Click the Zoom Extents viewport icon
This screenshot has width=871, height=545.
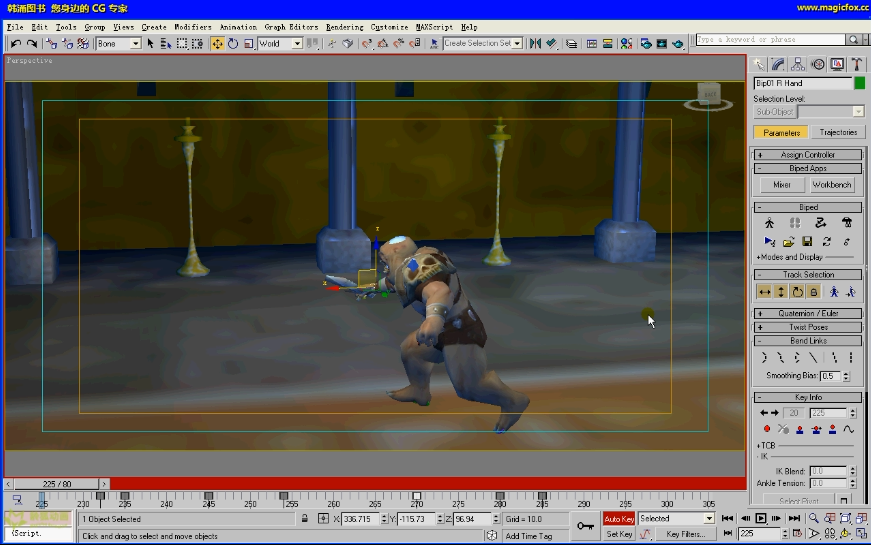click(x=845, y=518)
